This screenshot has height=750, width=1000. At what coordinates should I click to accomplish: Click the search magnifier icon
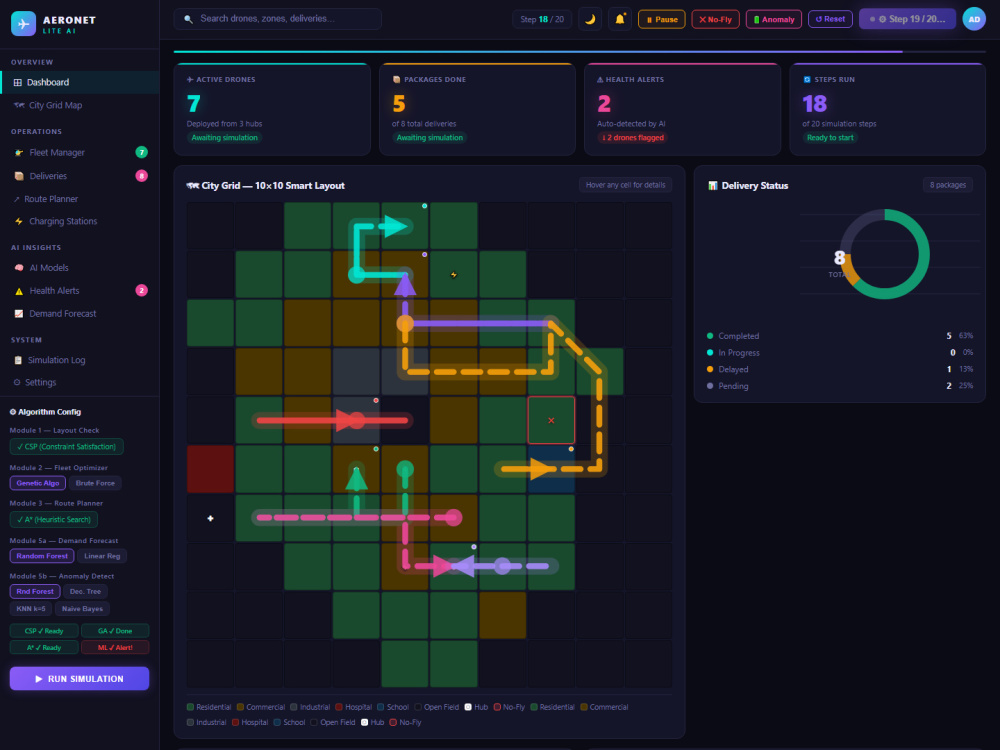click(188, 19)
